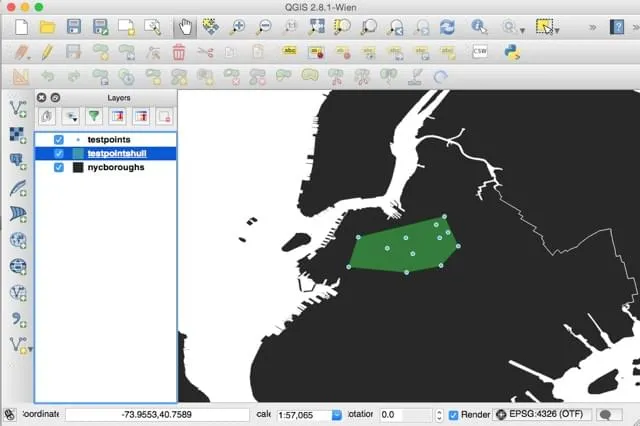640x426 pixels.
Task: Click the EPSG:4326 (OTF) CRS button
Action: pyautogui.click(x=542, y=415)
